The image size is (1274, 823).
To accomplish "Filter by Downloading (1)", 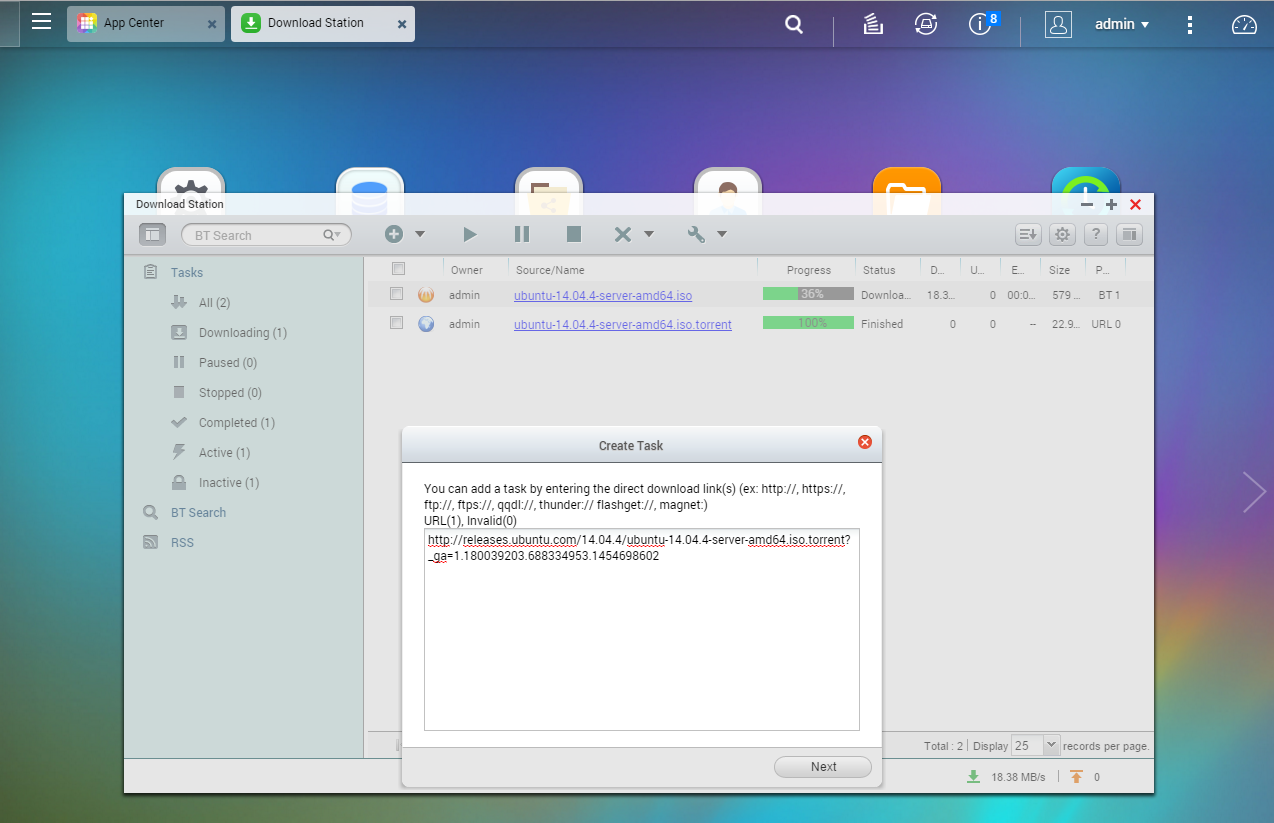I will [243, 332].
